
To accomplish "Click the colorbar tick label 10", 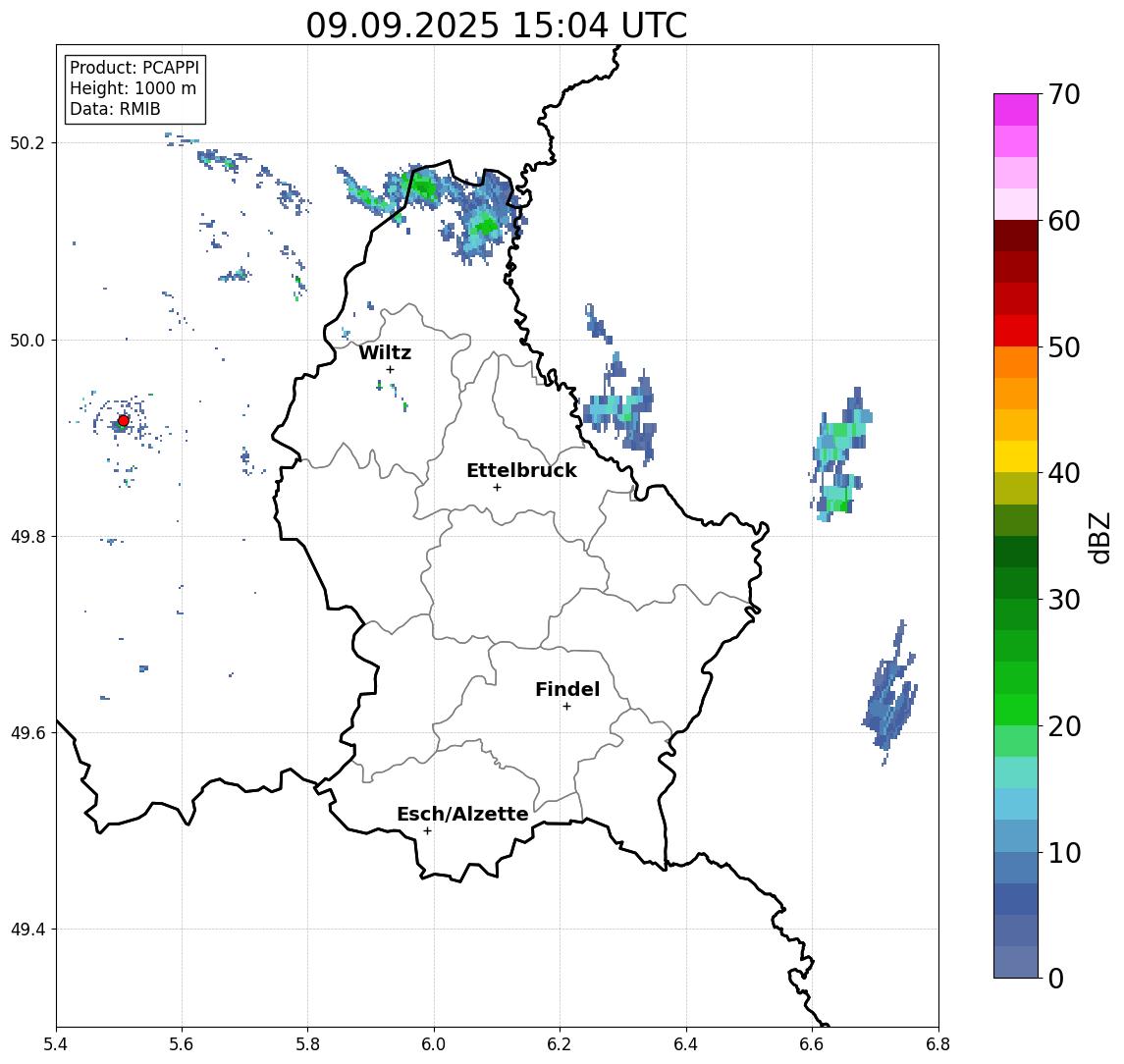I will coord(1064,852).
